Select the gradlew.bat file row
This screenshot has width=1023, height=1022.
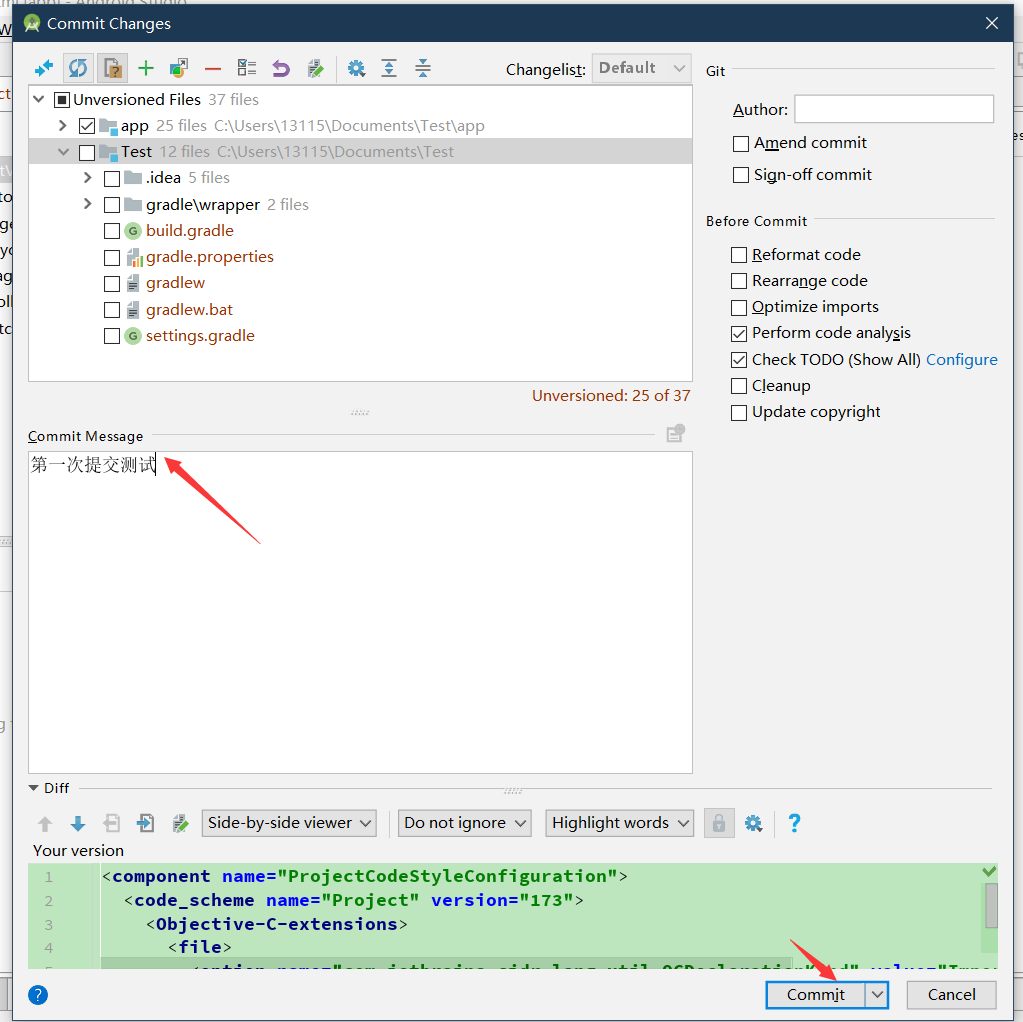tap(360, 310)
